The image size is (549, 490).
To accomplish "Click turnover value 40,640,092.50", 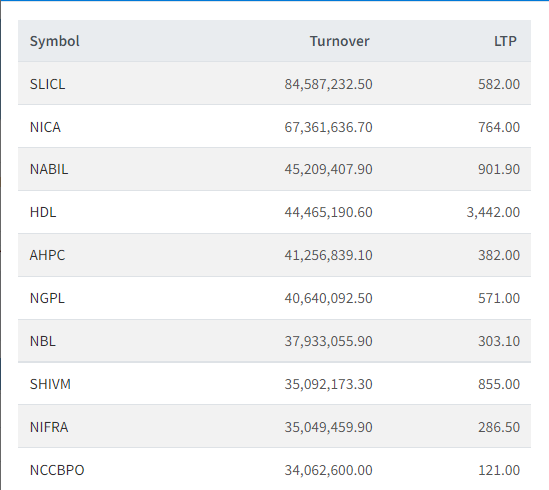I will [x=328, y=298].
